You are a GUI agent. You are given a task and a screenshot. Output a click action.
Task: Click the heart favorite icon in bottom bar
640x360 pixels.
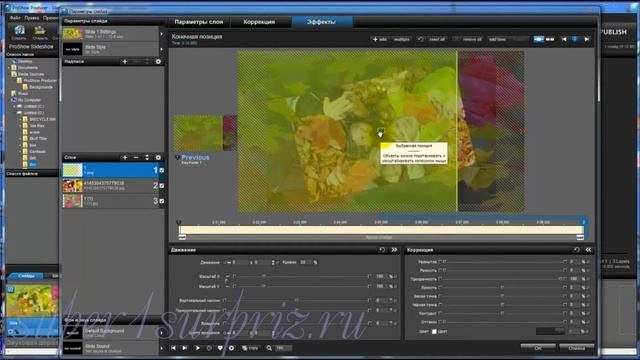[220, 348]
